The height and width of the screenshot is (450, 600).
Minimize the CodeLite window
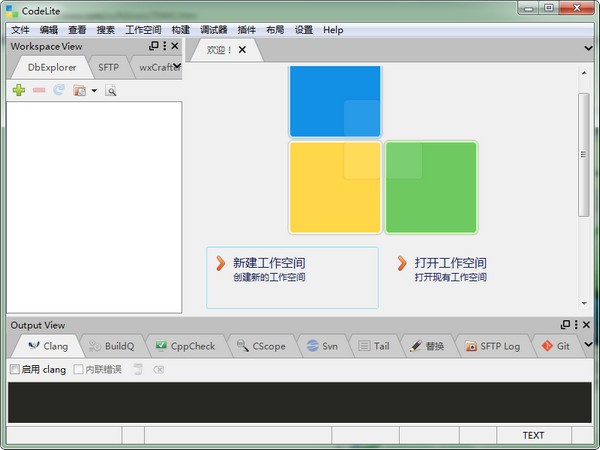click(x=529, y=8)
